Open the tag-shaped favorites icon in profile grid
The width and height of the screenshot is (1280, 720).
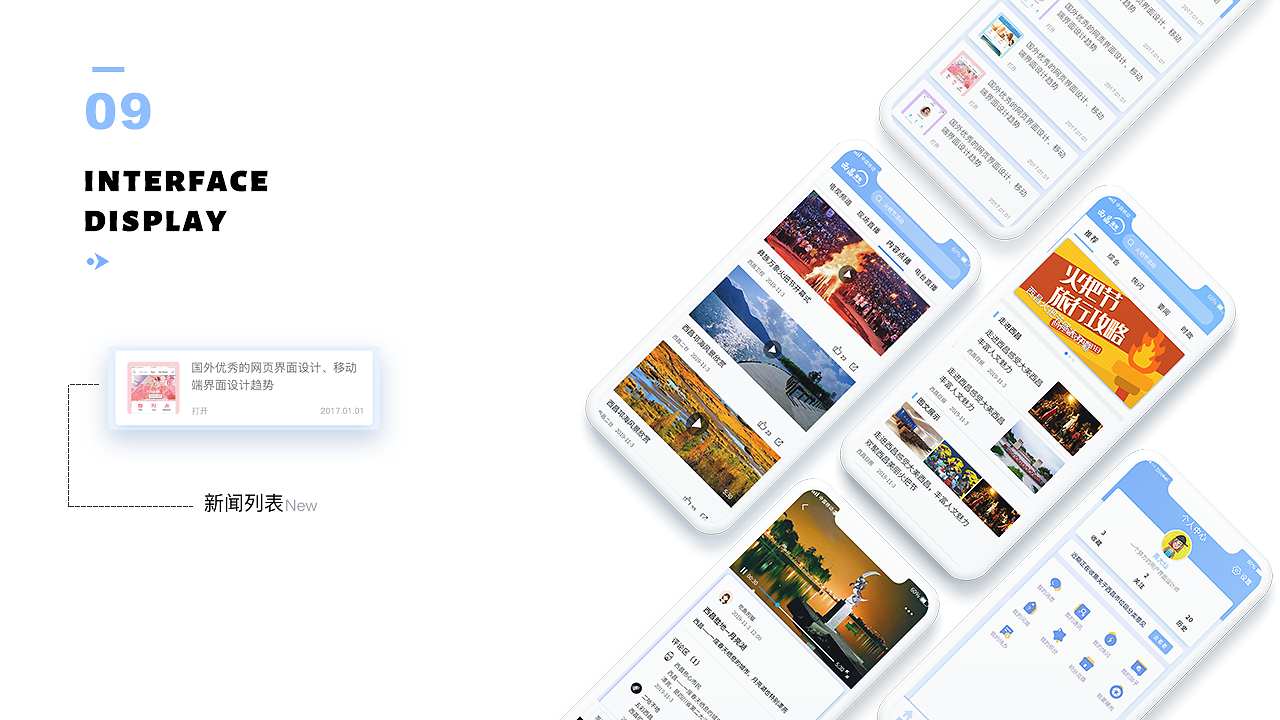pos(1030,607)
